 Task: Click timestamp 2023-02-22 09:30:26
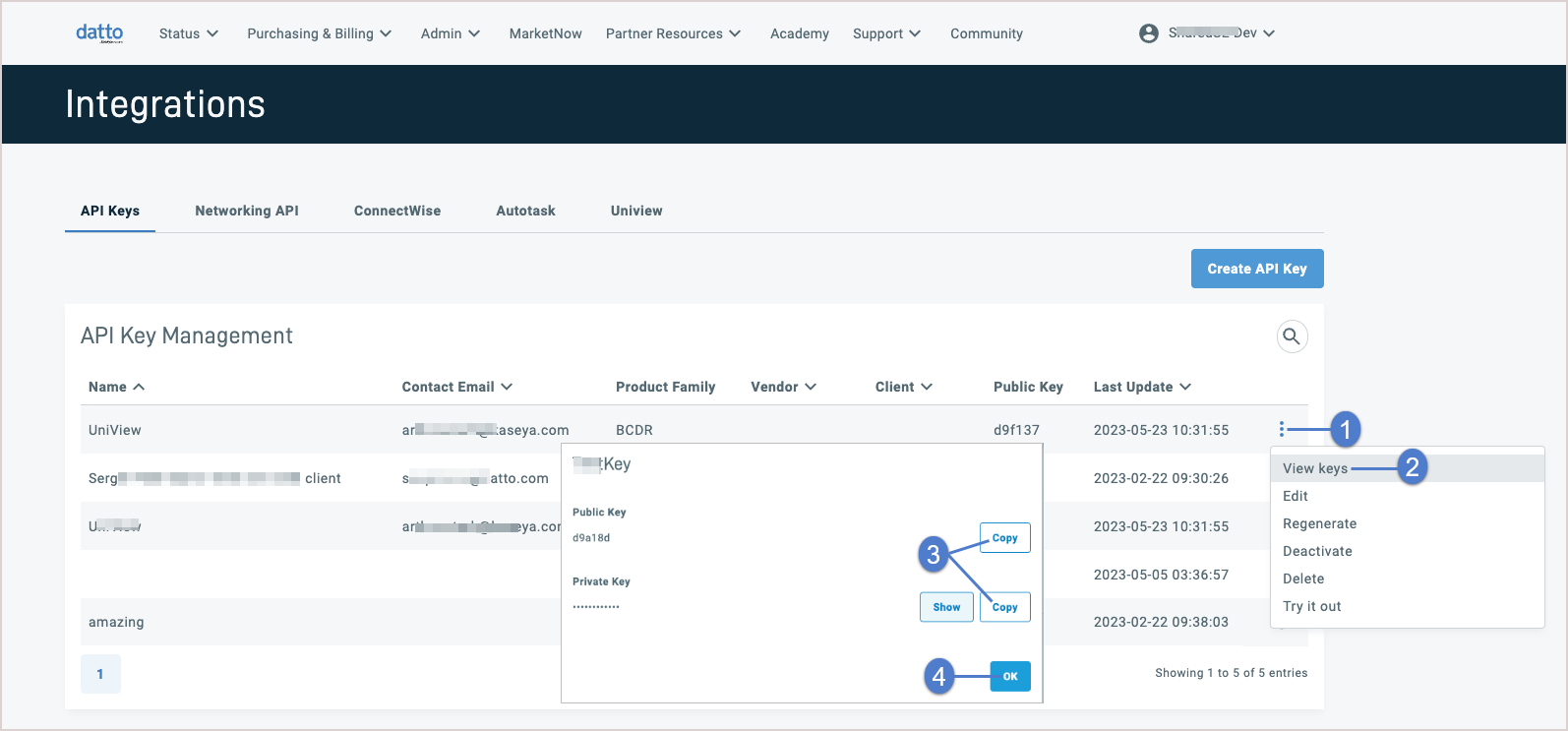click(1161, 478)
